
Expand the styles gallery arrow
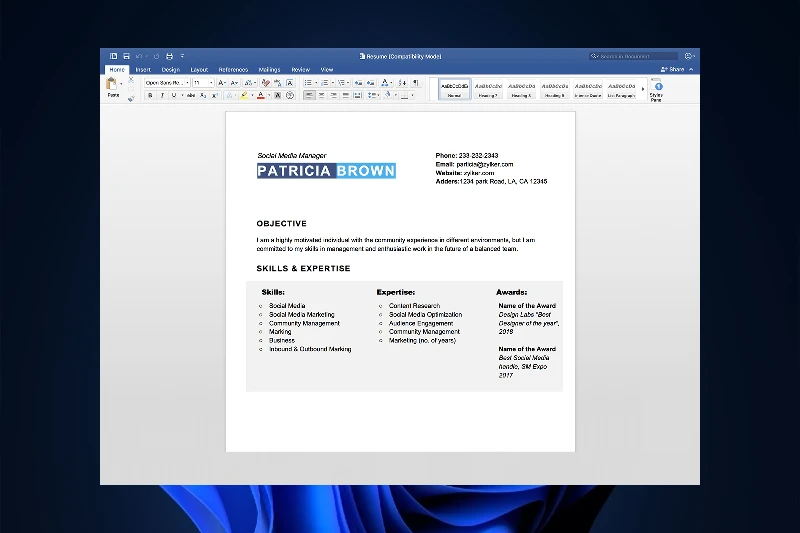coord(643,89)
